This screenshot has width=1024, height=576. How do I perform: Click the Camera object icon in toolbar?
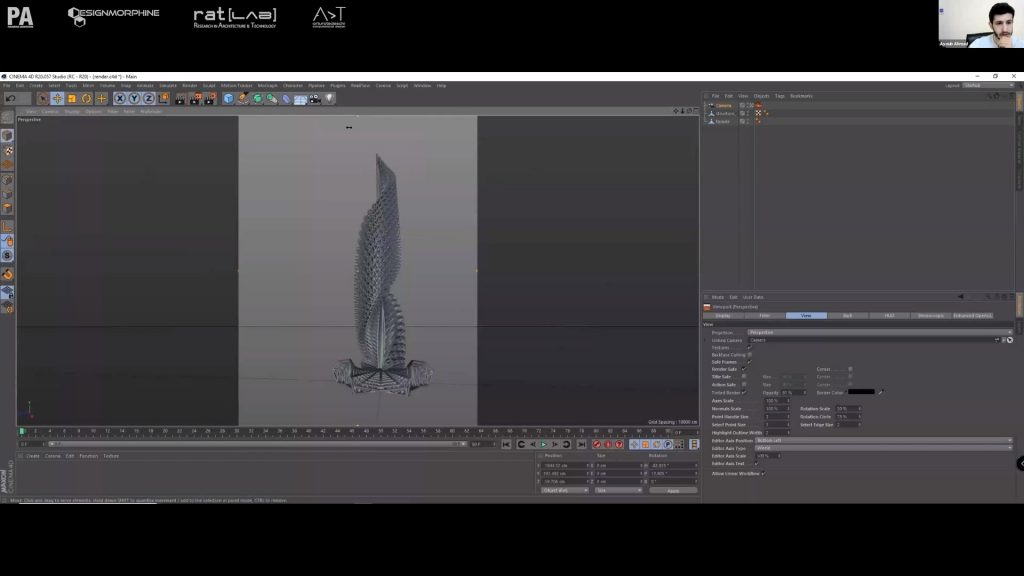click(315, 98)
